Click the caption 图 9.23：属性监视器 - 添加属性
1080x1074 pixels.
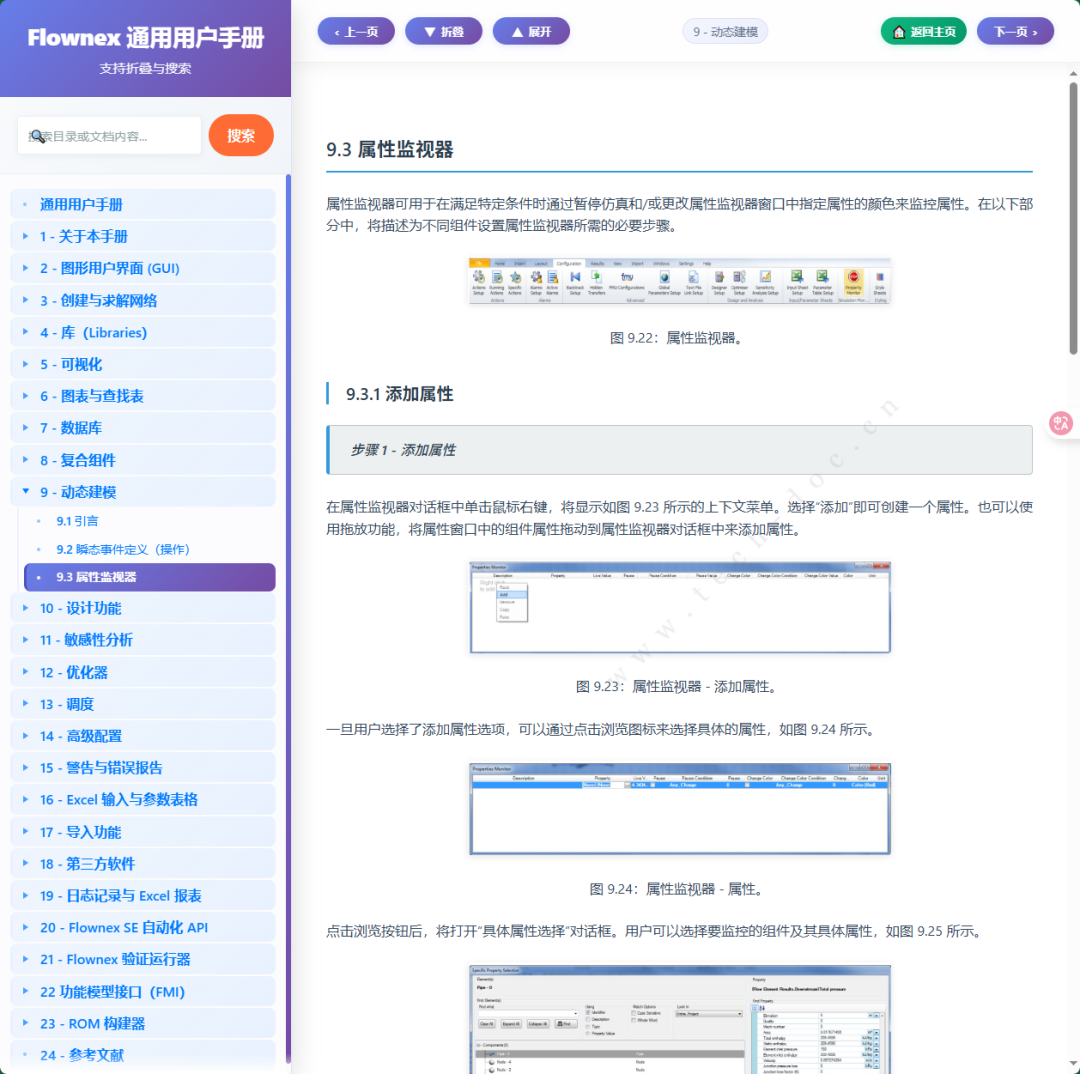679,687
